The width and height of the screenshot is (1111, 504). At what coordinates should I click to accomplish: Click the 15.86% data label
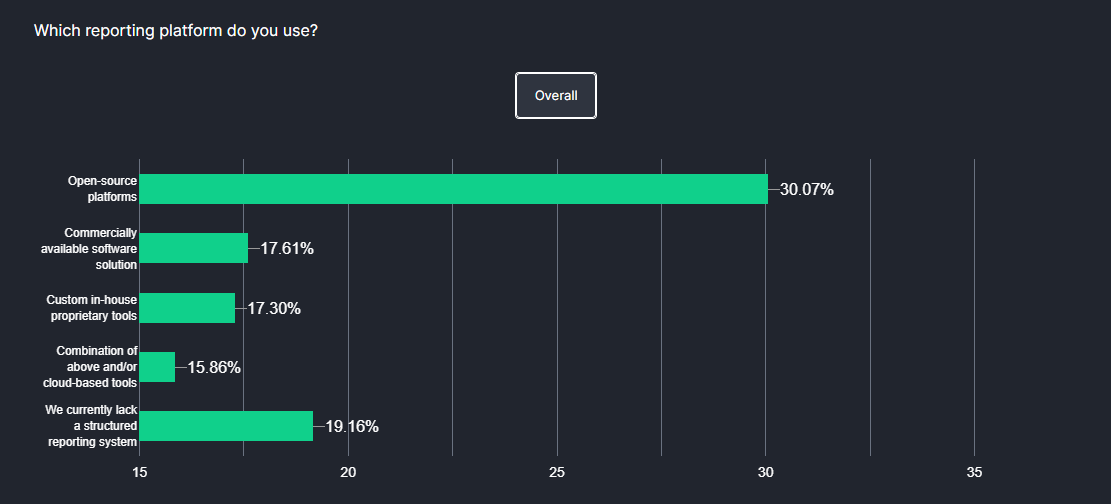[x=214, y=368]
